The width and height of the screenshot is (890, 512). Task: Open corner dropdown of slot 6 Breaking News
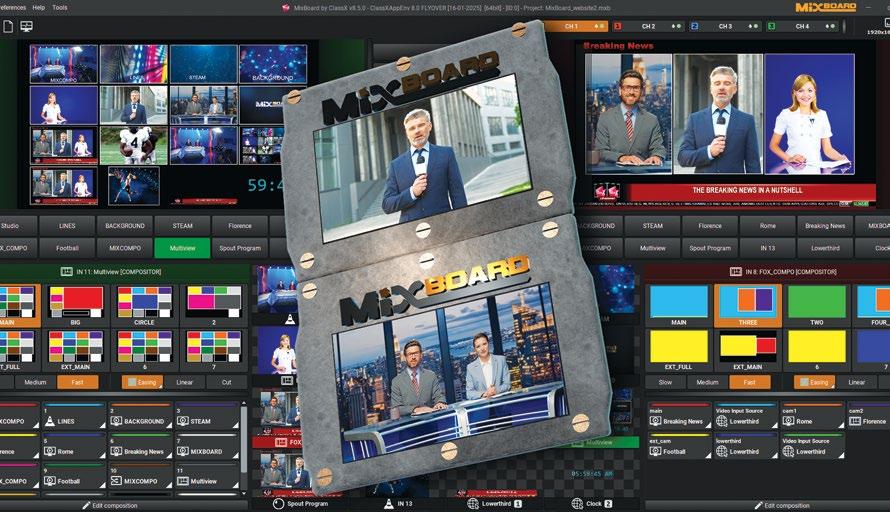[x=169, y=455]
